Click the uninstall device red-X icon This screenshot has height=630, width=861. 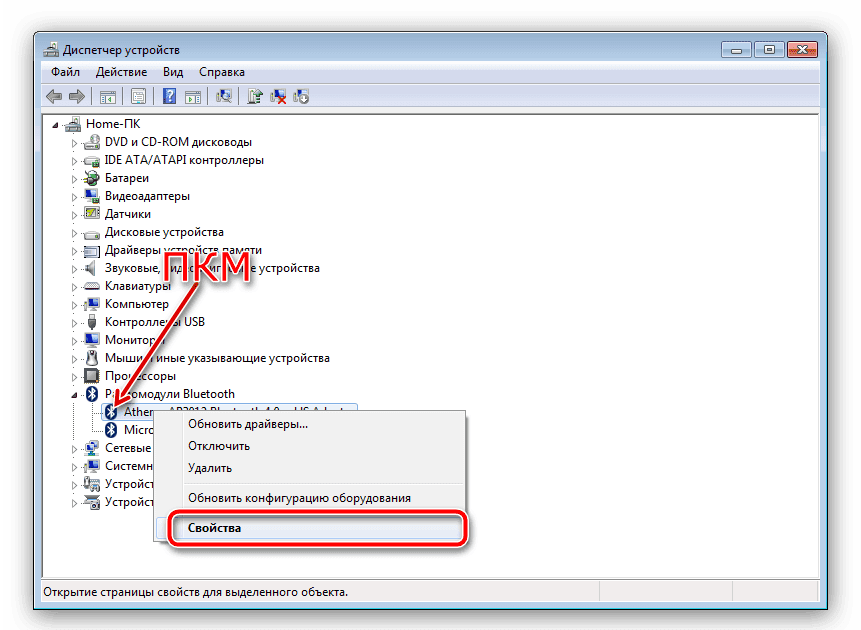click(278, 97)
